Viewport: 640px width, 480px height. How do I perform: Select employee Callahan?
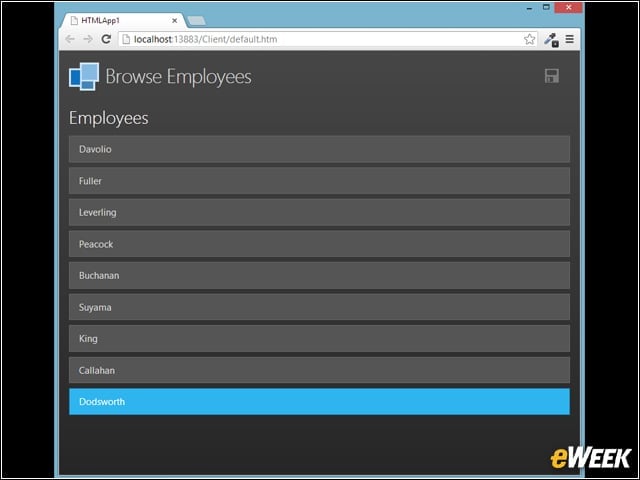pos(319,370)
